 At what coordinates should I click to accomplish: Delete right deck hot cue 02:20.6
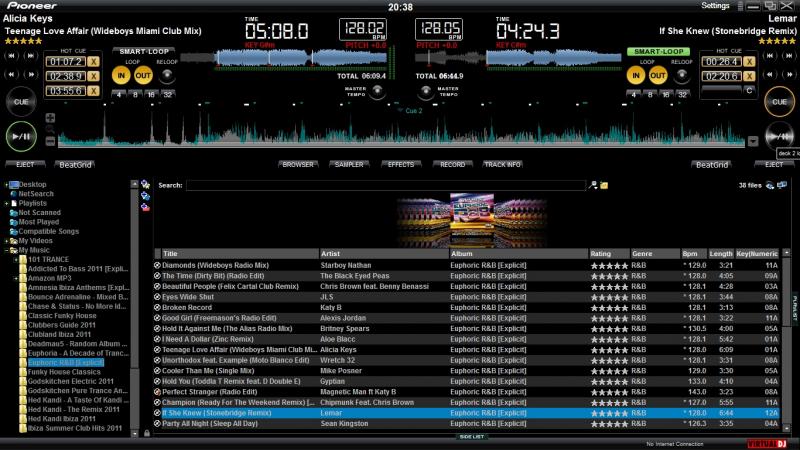click(748, 76)
